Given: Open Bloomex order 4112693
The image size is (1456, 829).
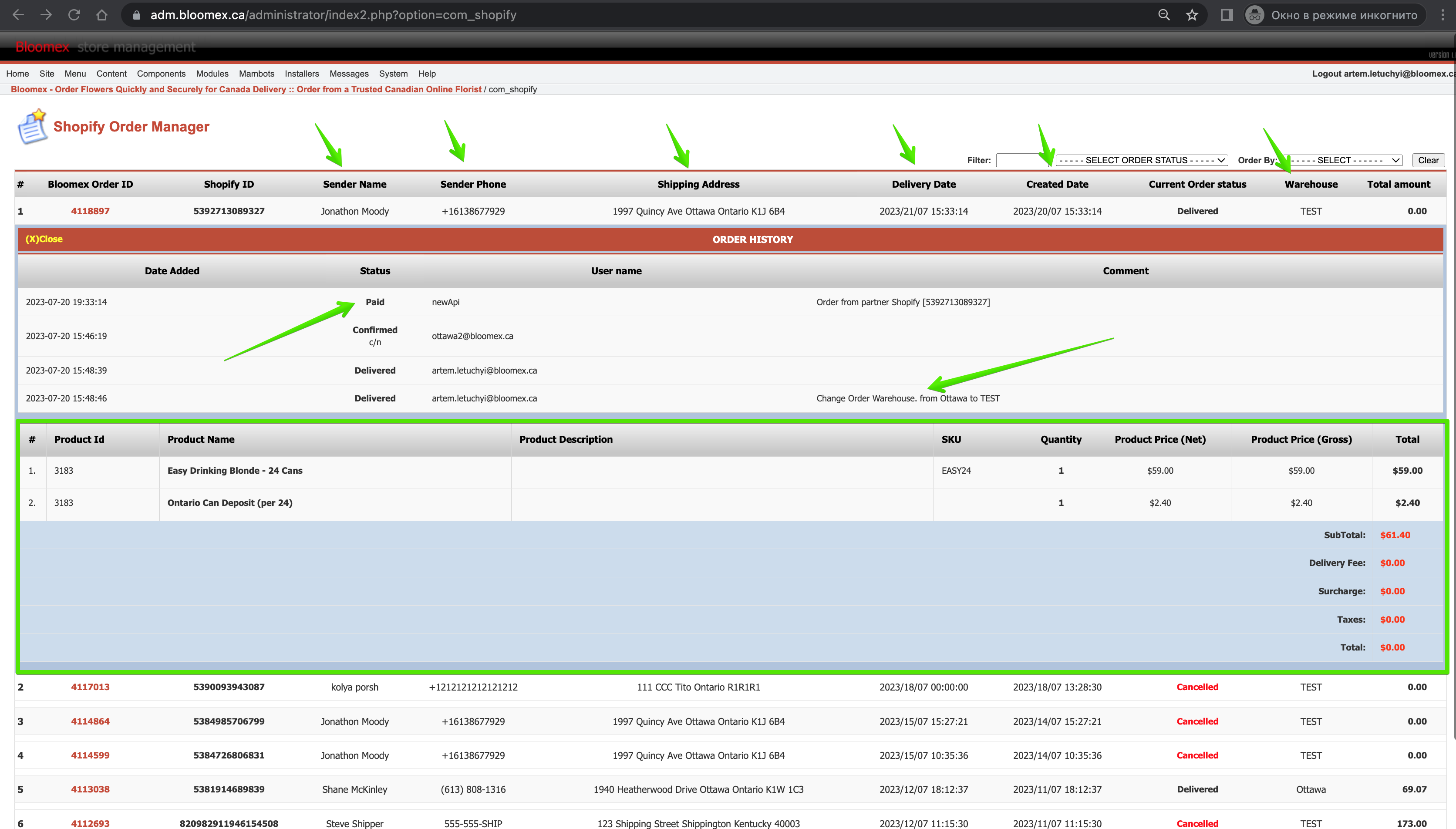Looking at the screenshot, I should 90,823.
